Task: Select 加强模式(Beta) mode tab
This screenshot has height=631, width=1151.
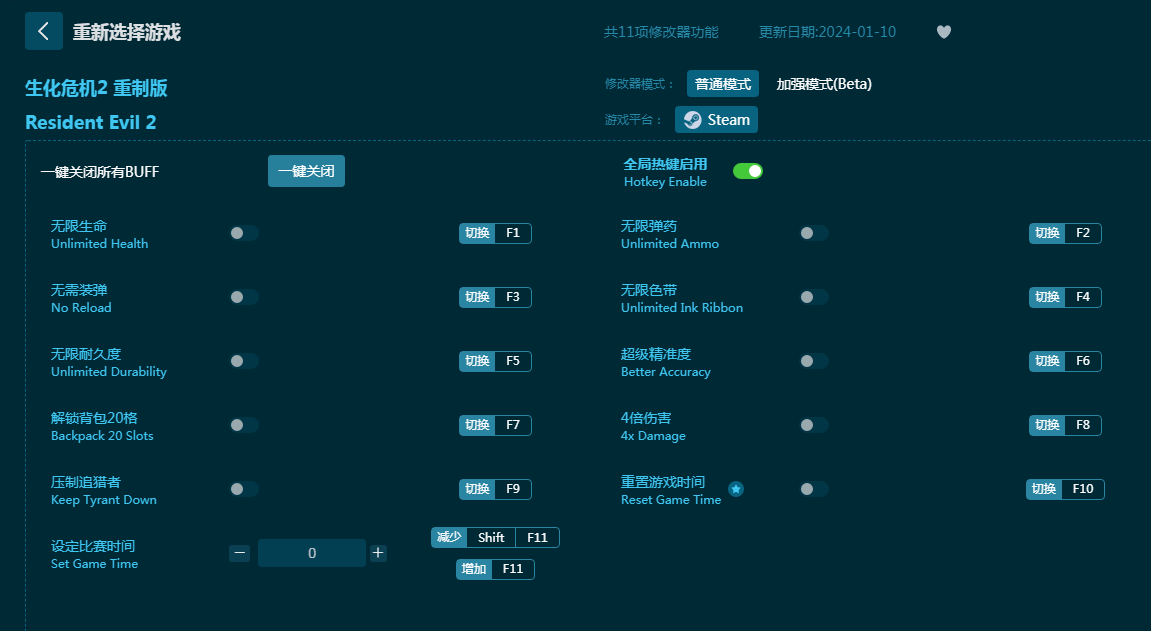Action: coord(824,84)
